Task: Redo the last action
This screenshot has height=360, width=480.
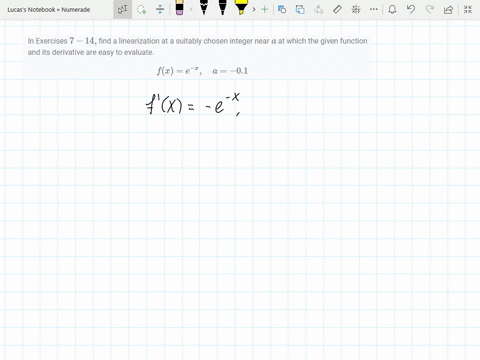Action: 430,9
